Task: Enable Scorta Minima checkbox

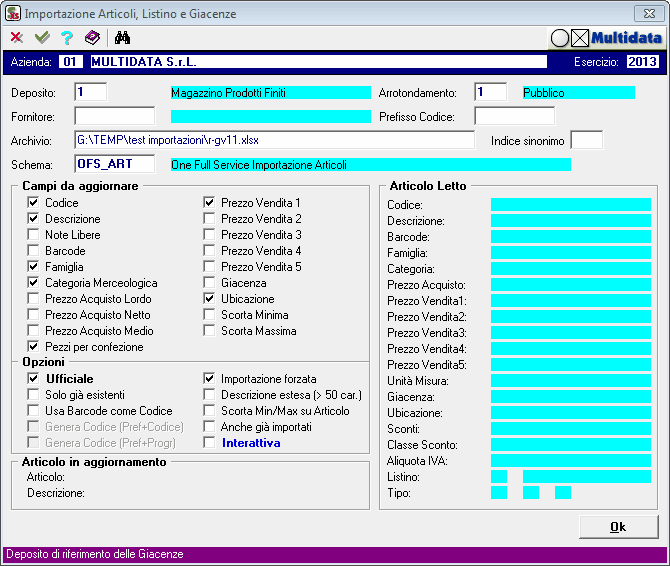Action: (209, 315)
